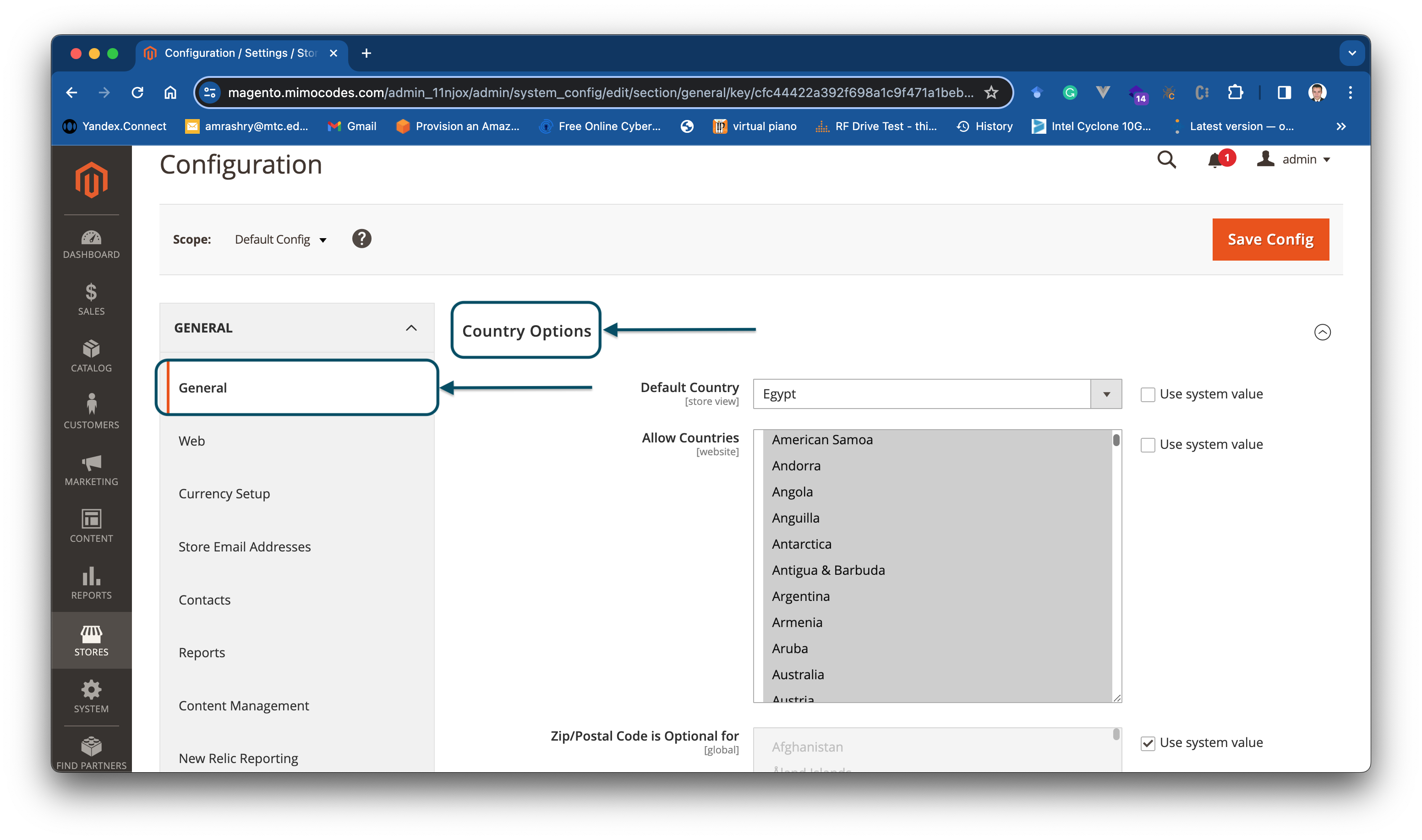
Task: Open the notifications bell icon
Action: (1215, 161)
